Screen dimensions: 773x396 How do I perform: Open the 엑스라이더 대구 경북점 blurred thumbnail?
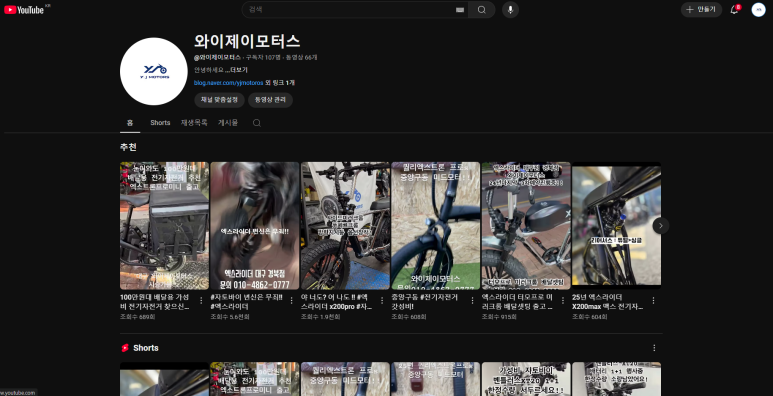coord(255,225)
